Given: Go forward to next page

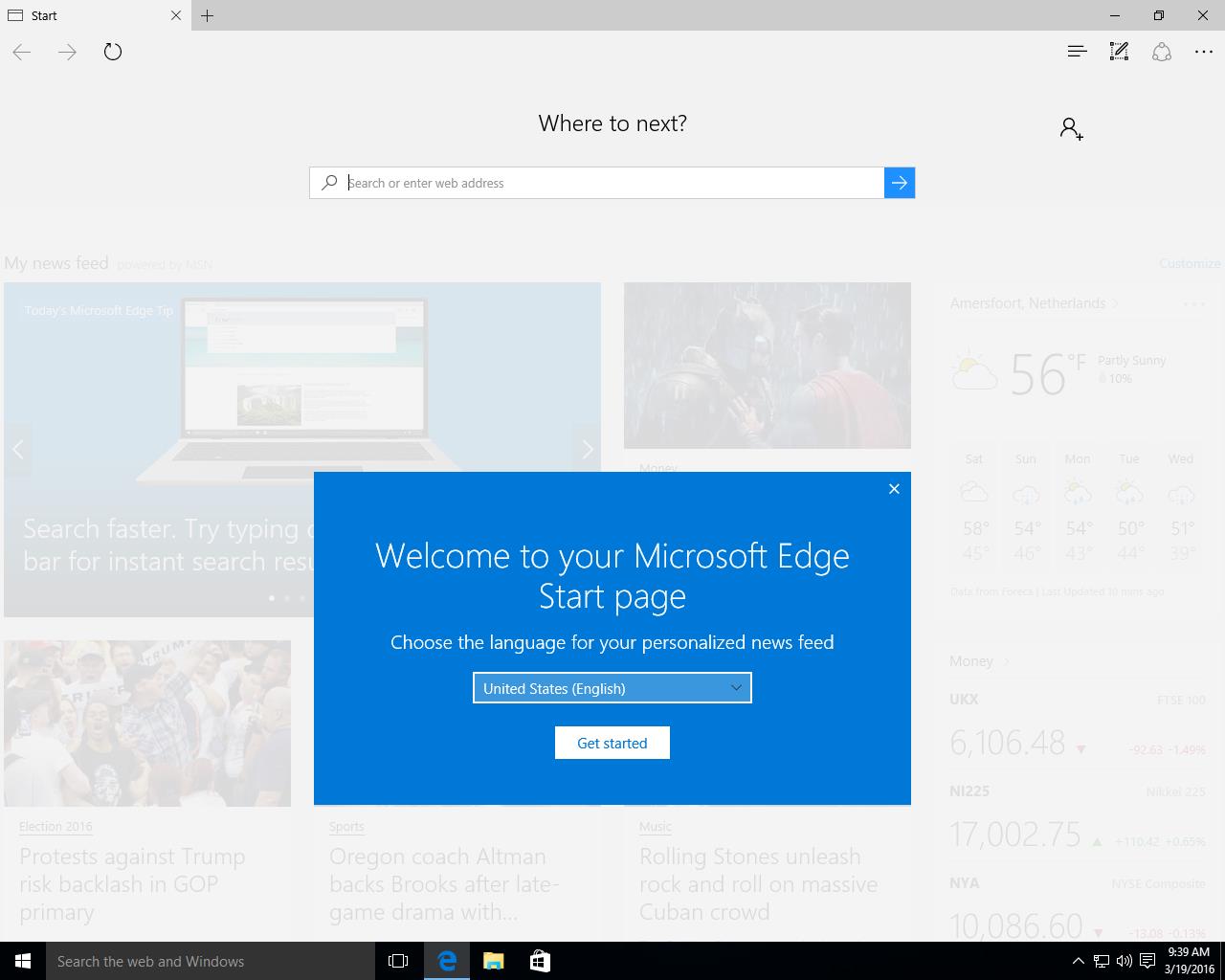Looking at the screenshot, I should click(67, 52).
